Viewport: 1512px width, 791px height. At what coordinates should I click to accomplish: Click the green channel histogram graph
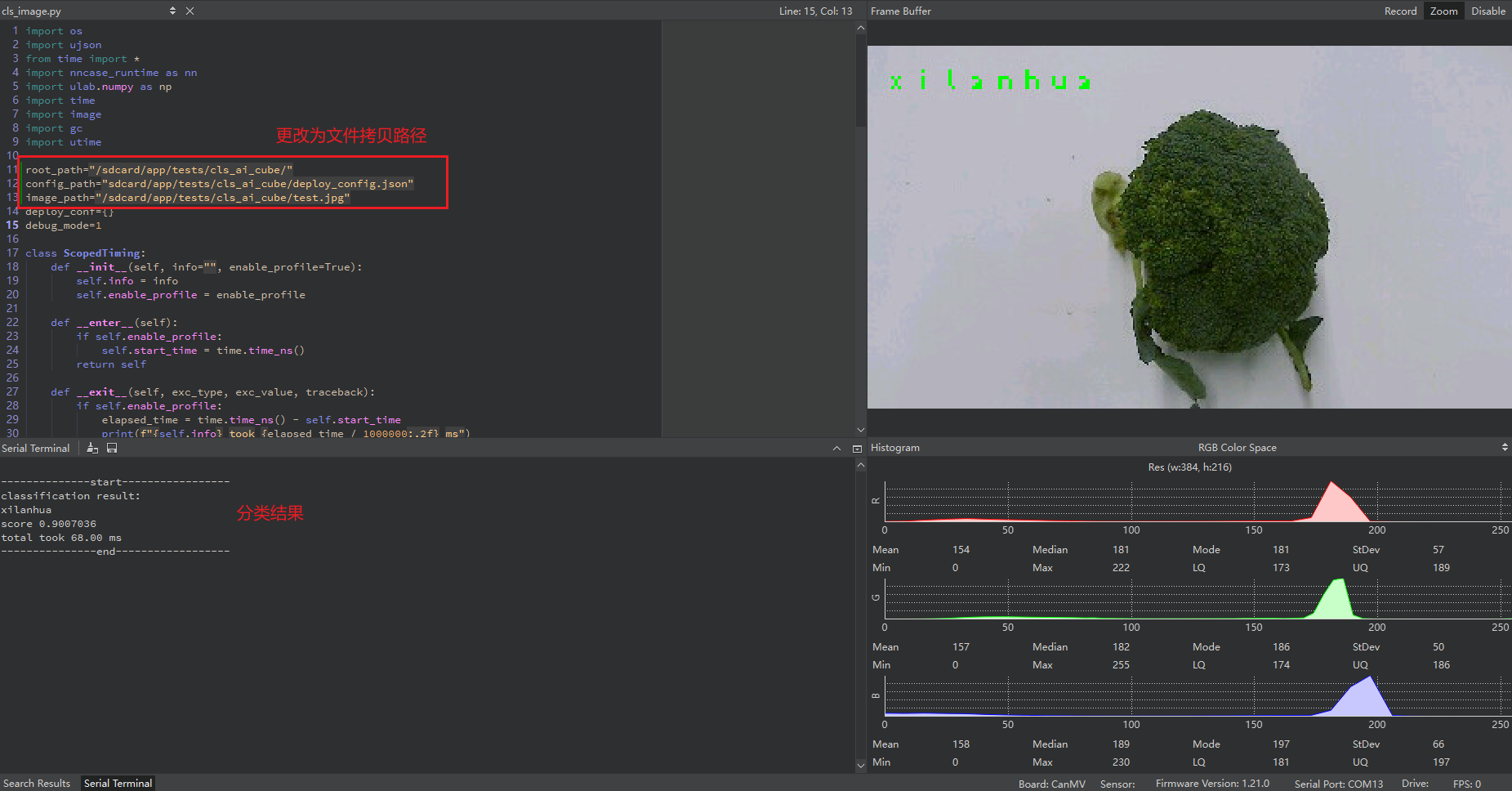pyautogui.click(x=1197, y=599)
